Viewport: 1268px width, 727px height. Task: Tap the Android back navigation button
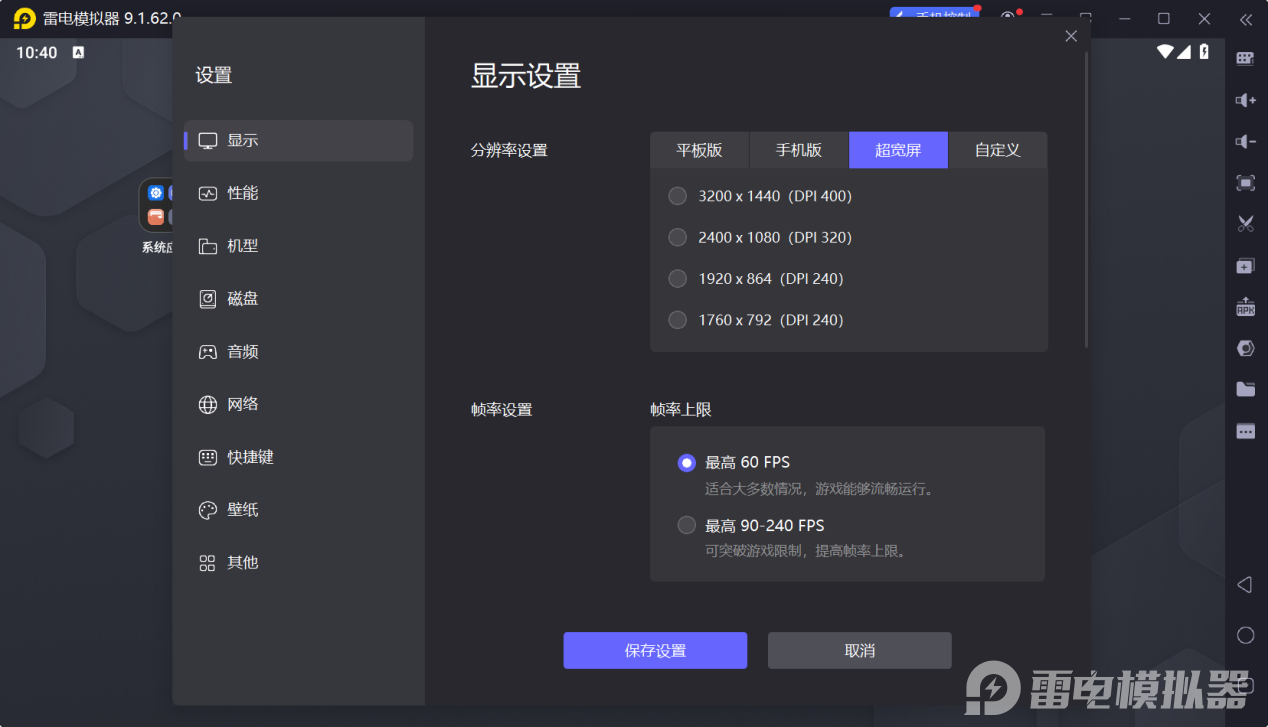[x=1245, y=585]
